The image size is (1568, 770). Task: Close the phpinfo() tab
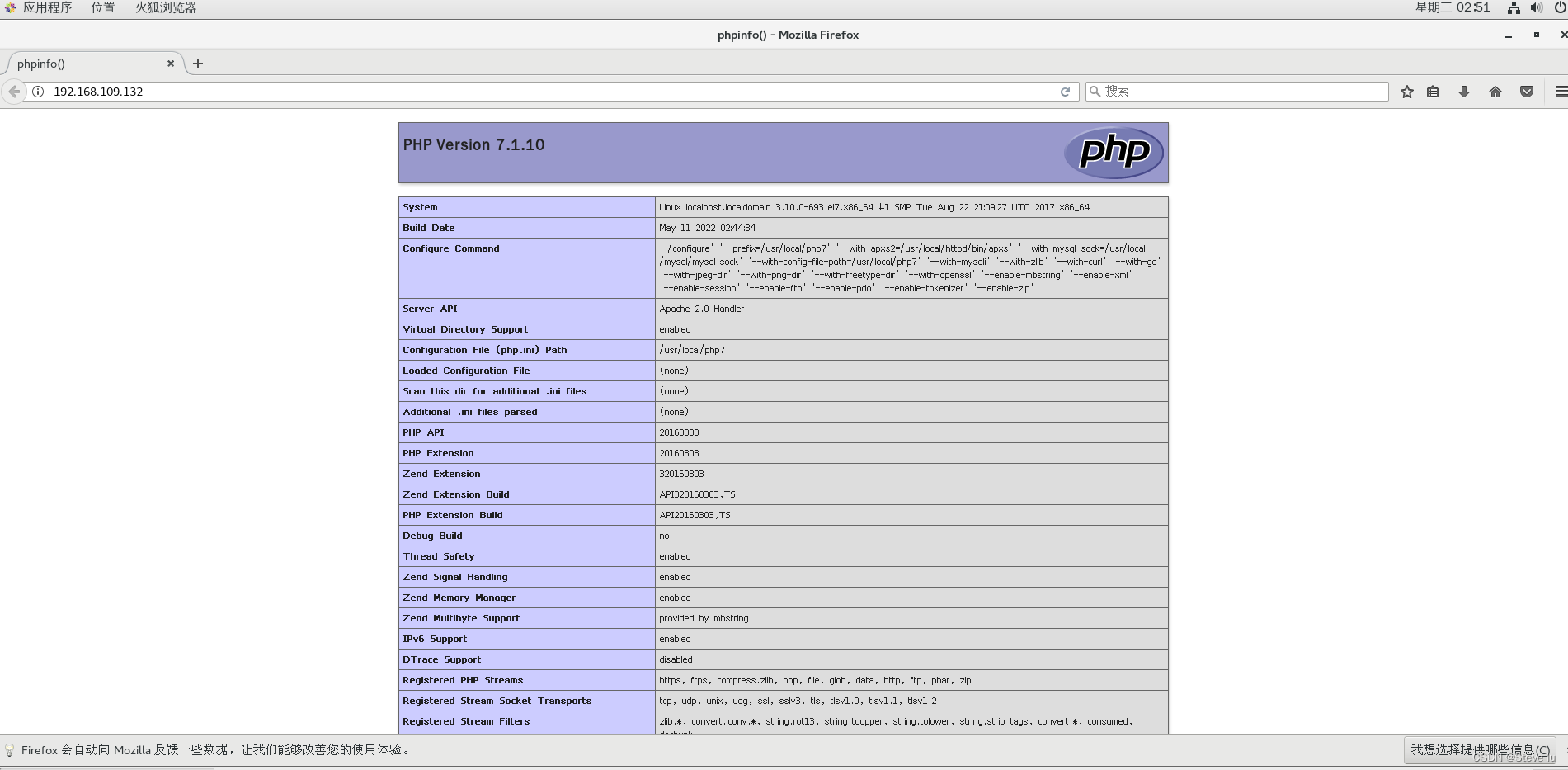(x=171, y=64)
